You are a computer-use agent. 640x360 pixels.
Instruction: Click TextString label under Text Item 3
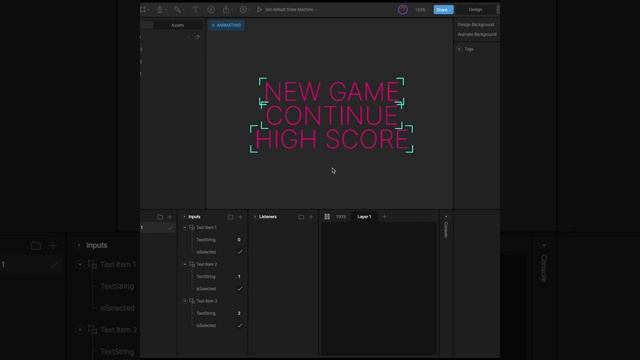[206, 313]
